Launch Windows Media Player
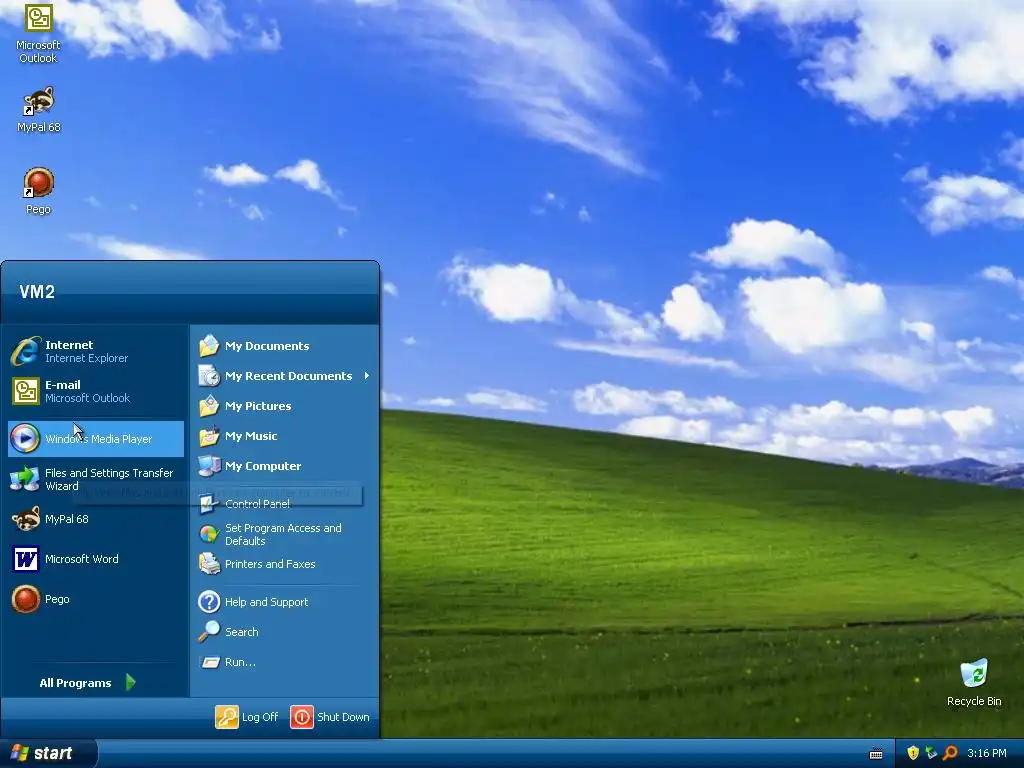 (x=96, y=439)
